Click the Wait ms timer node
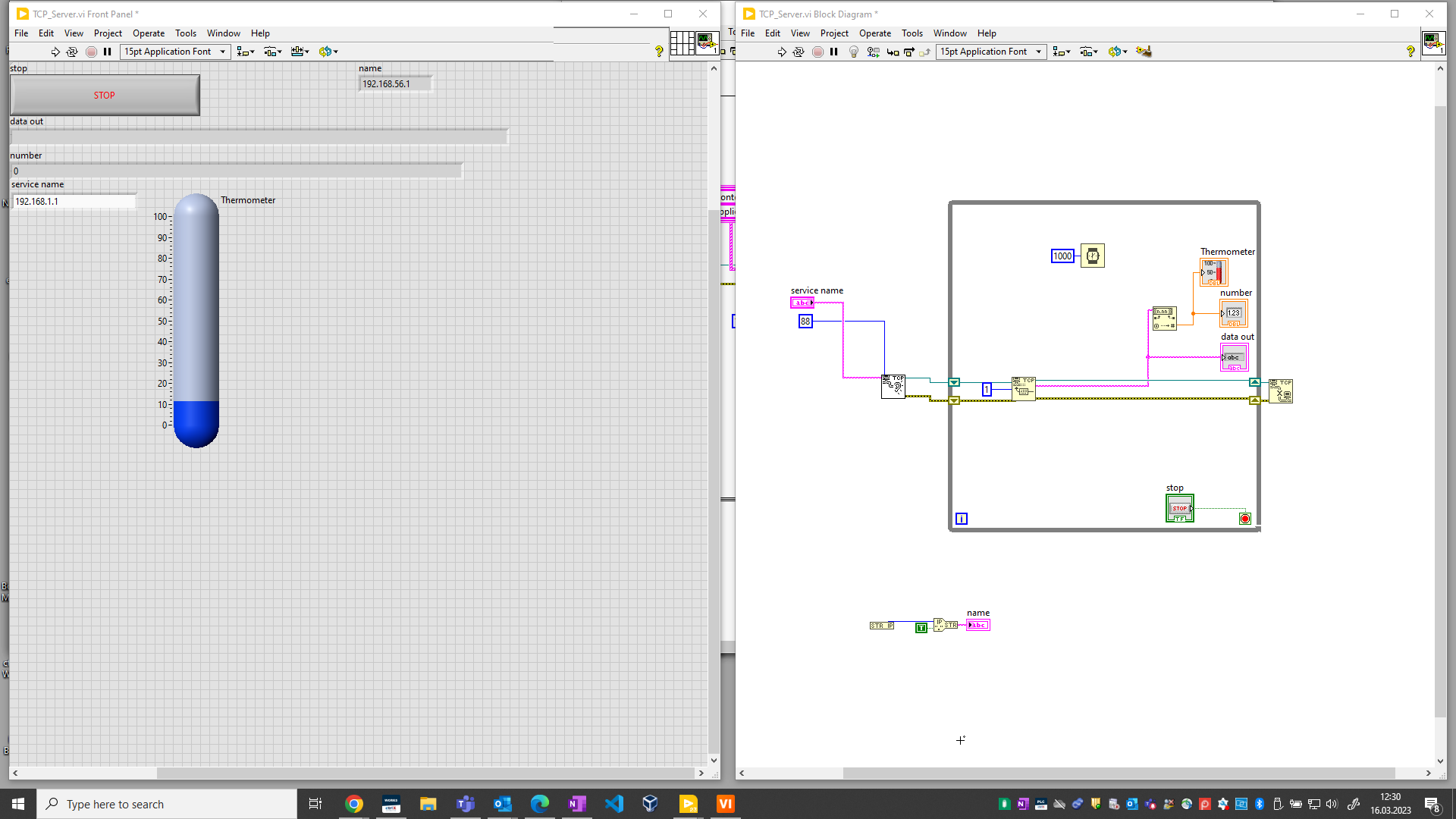This screenshot has width=1456, height=819. 1092,256
